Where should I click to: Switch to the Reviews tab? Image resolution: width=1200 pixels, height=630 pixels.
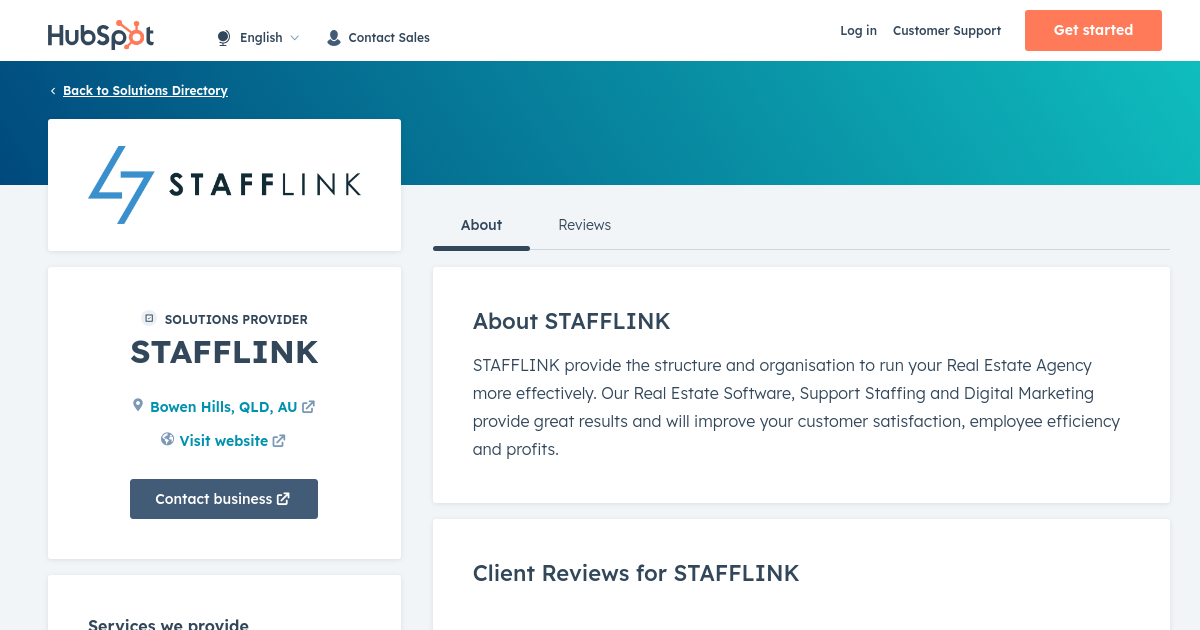click(584, 225)
